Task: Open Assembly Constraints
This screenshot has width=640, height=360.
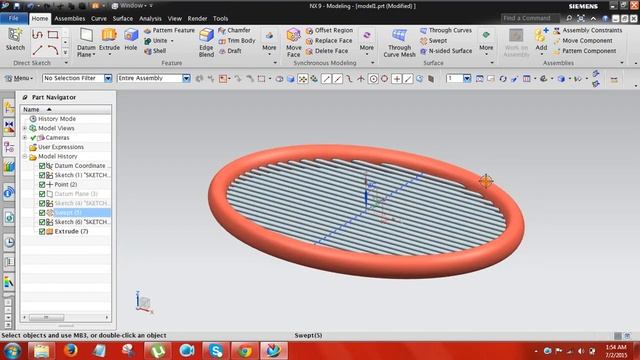Action: [588, 30]
